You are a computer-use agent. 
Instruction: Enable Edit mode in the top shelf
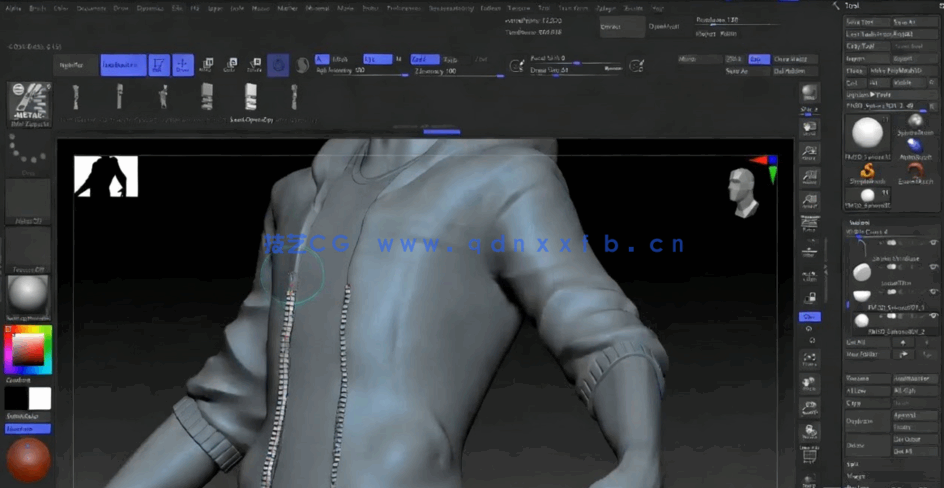pos(158,65)
